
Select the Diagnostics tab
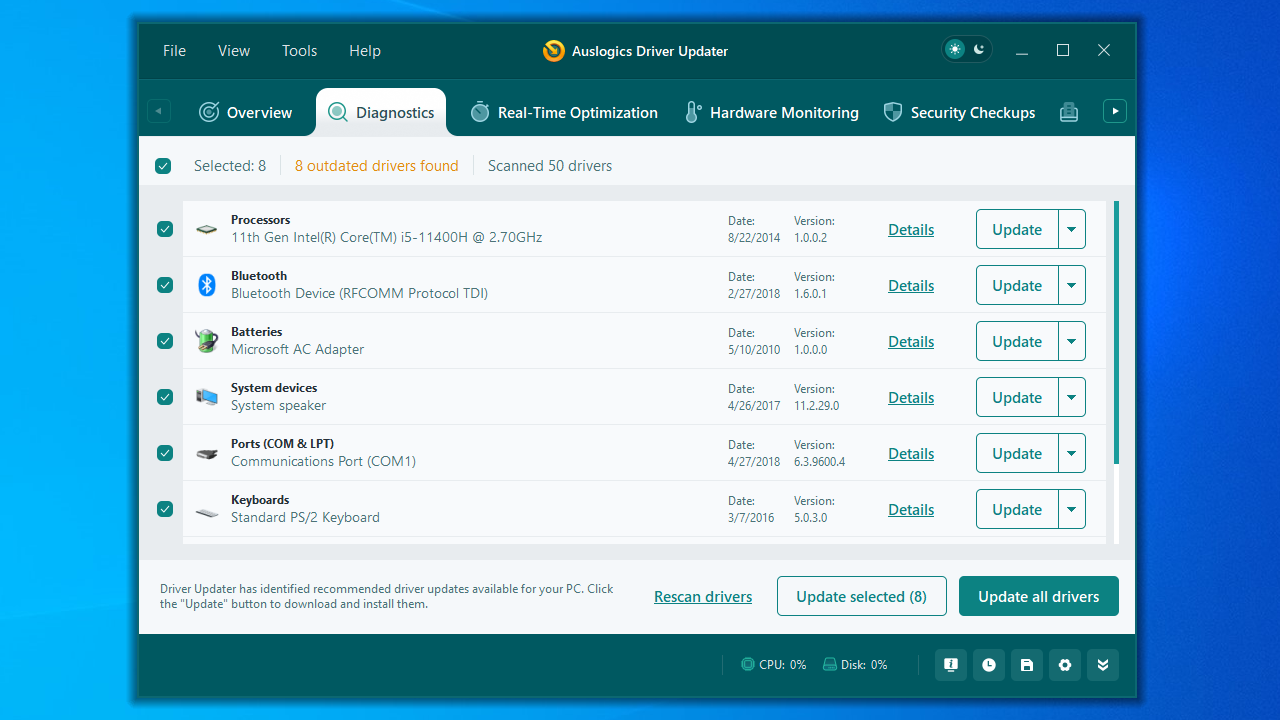pyautogui.click(x=381, y=112)
